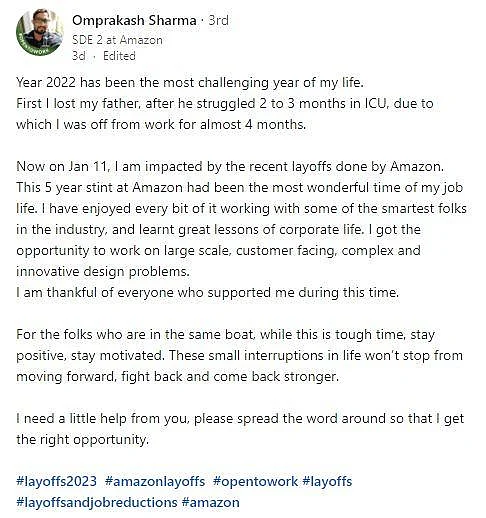Click the 3d post timestamp
The image size is (486, 518).
pos(79,56)
